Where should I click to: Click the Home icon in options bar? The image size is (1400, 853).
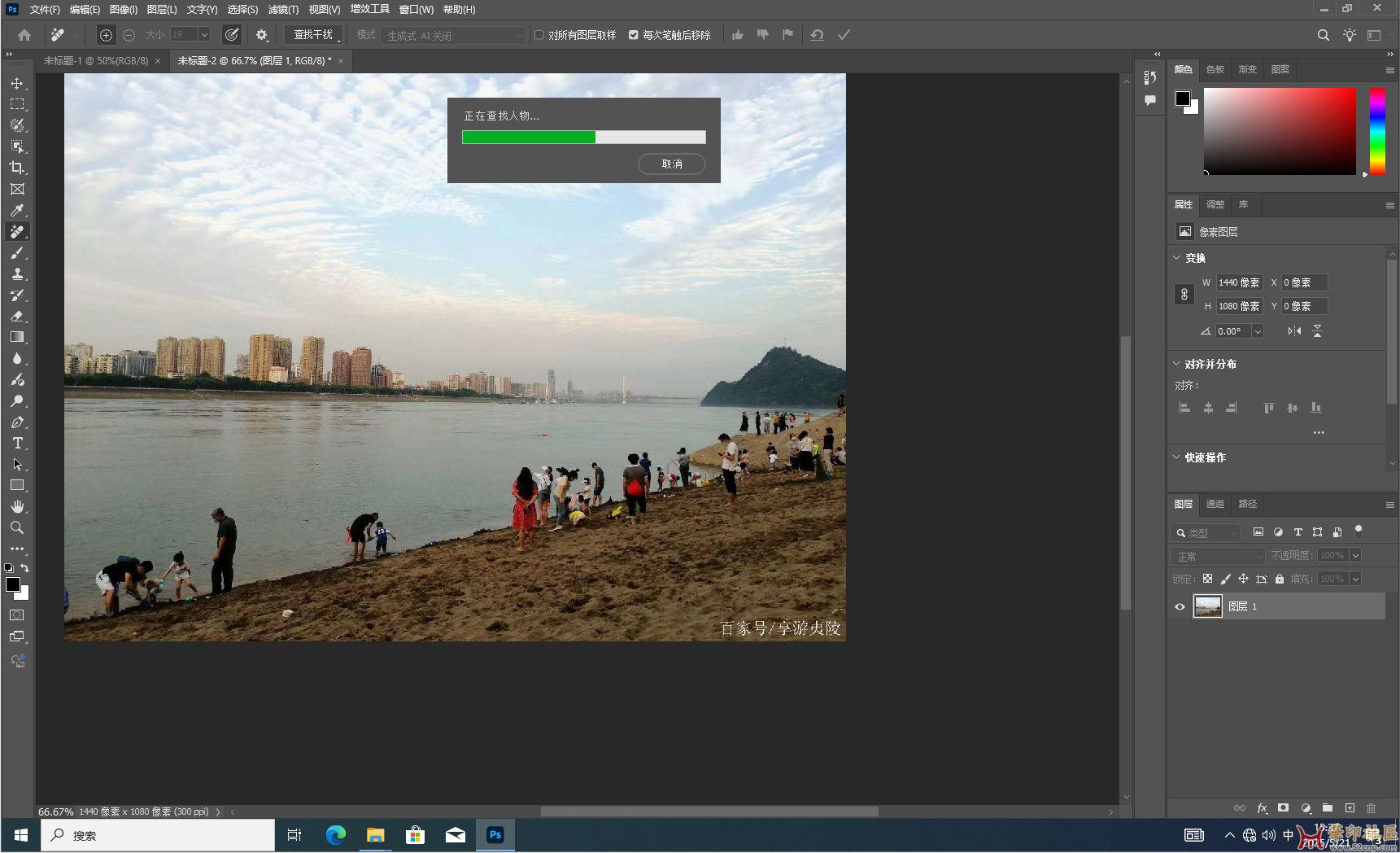[x=24, y=35]
